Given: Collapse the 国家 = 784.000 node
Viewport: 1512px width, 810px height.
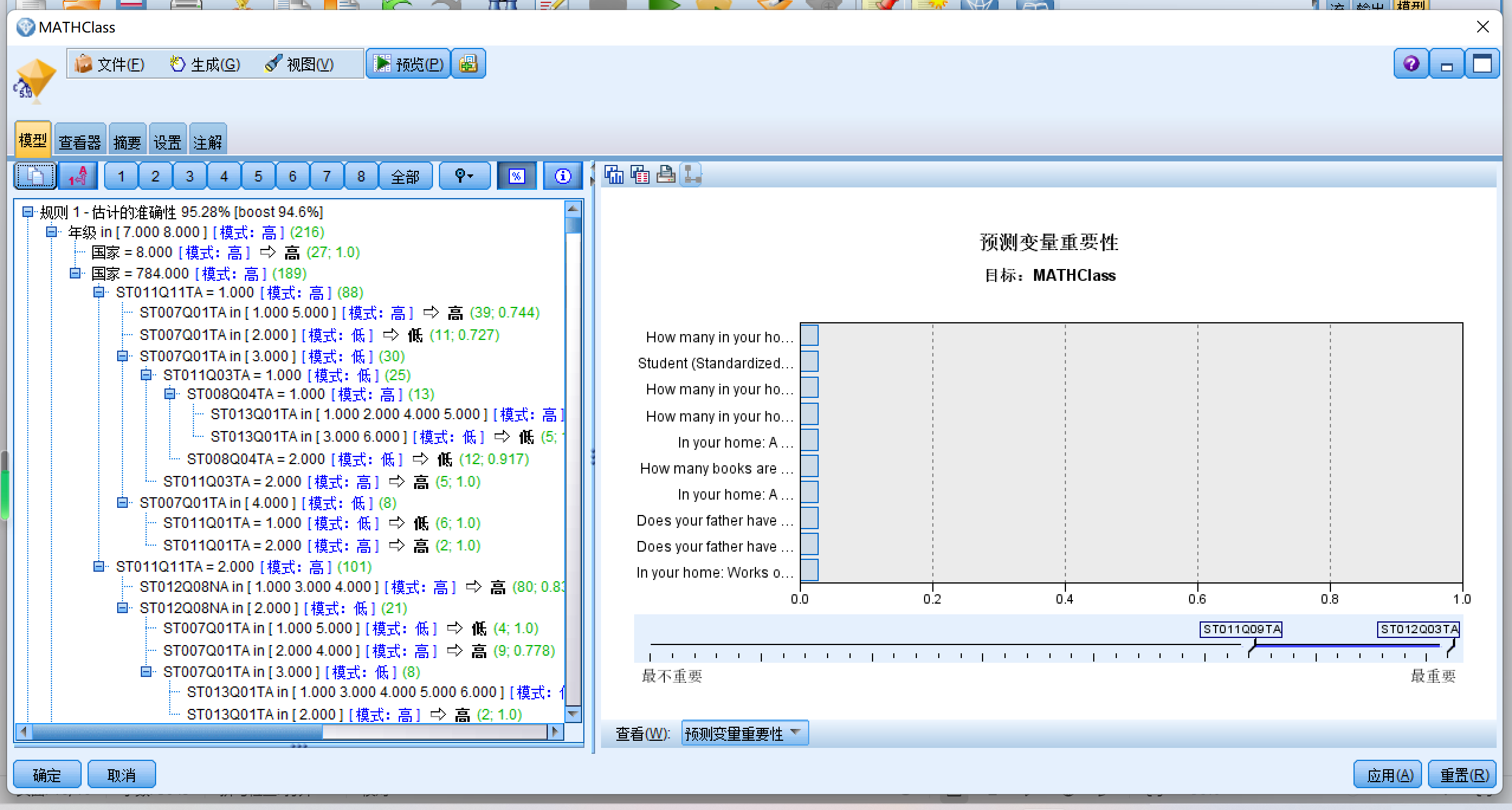Looking at the screenshot, I should point(75,273).
